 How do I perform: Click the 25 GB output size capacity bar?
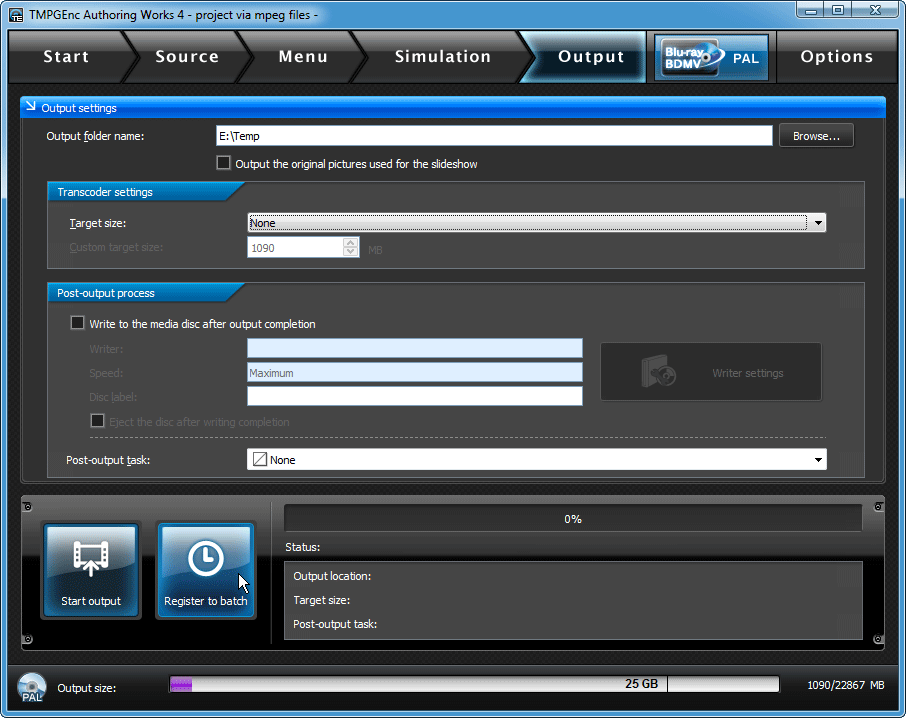coord(474,684)
